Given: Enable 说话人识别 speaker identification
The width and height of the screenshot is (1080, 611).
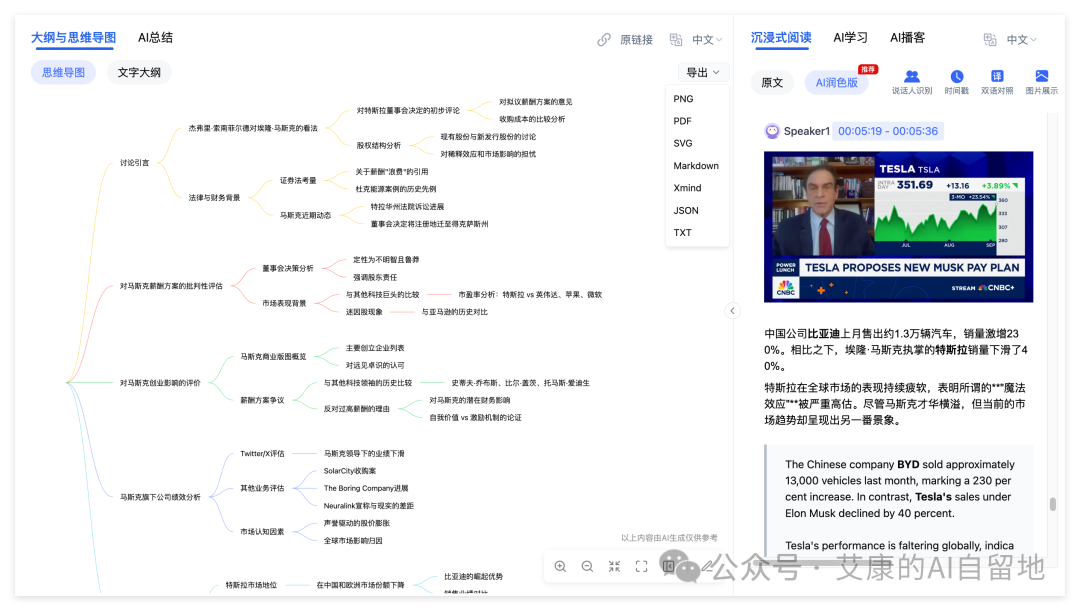Looking at the screenshot, I should [912, 82].
